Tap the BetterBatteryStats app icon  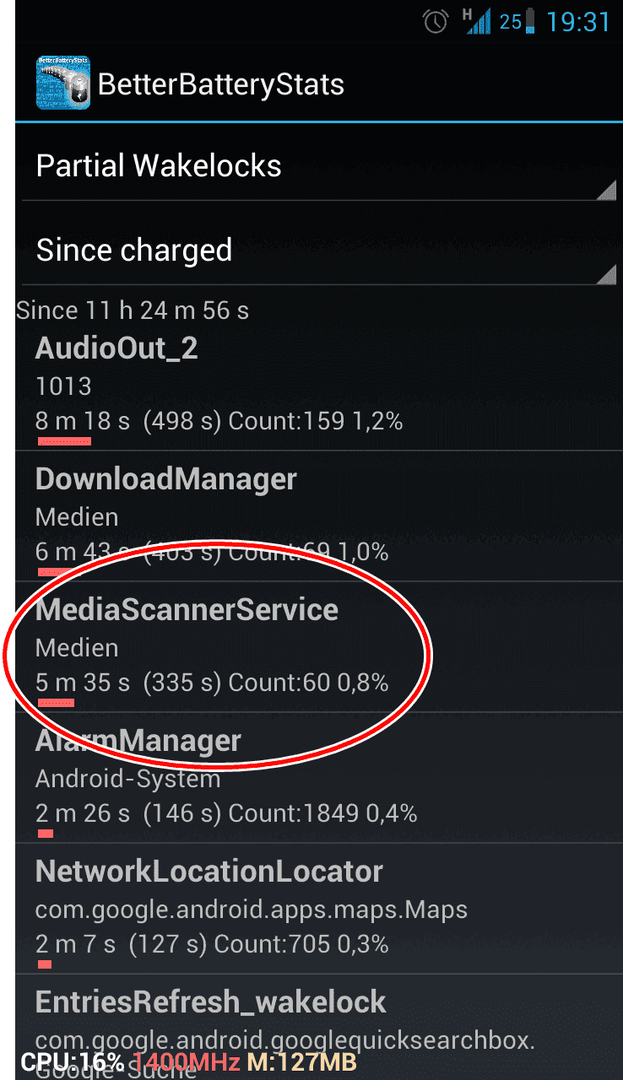(63, 83)
